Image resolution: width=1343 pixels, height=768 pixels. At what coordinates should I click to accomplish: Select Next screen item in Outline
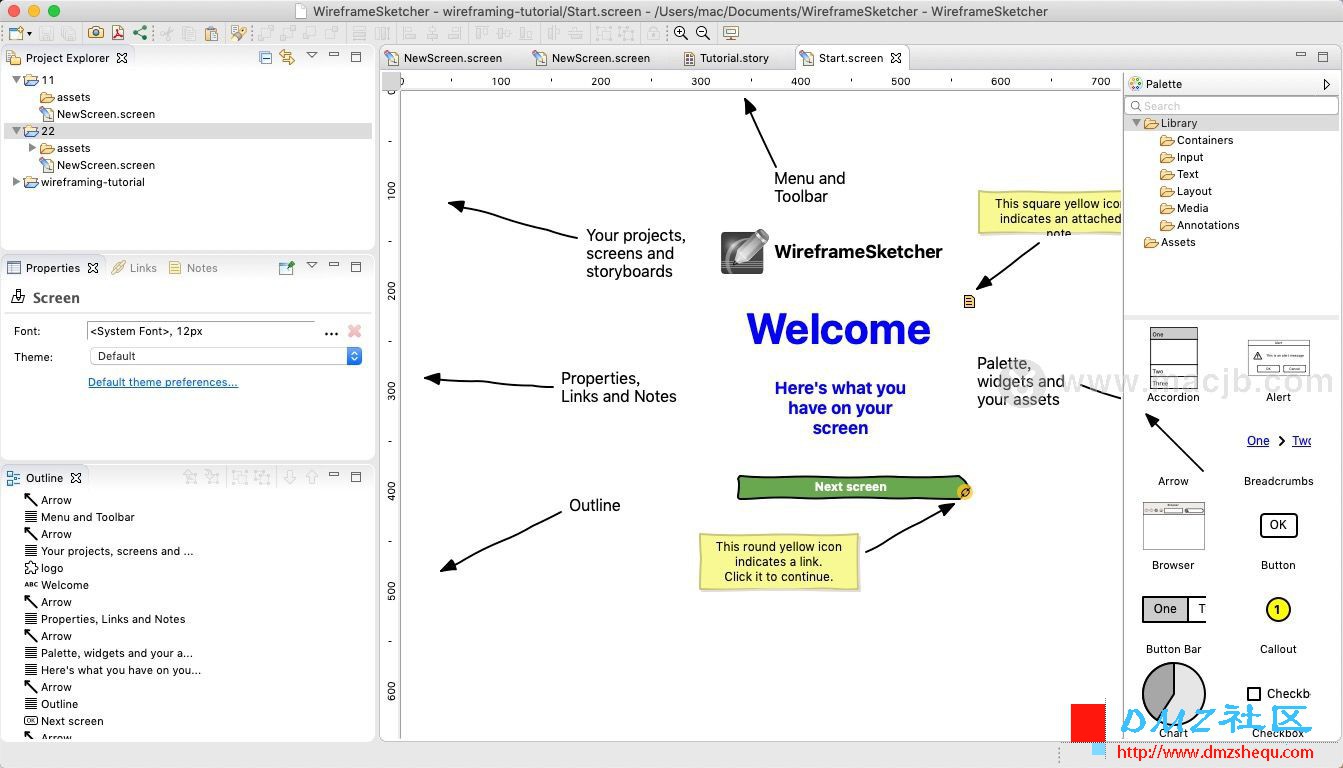63,721
